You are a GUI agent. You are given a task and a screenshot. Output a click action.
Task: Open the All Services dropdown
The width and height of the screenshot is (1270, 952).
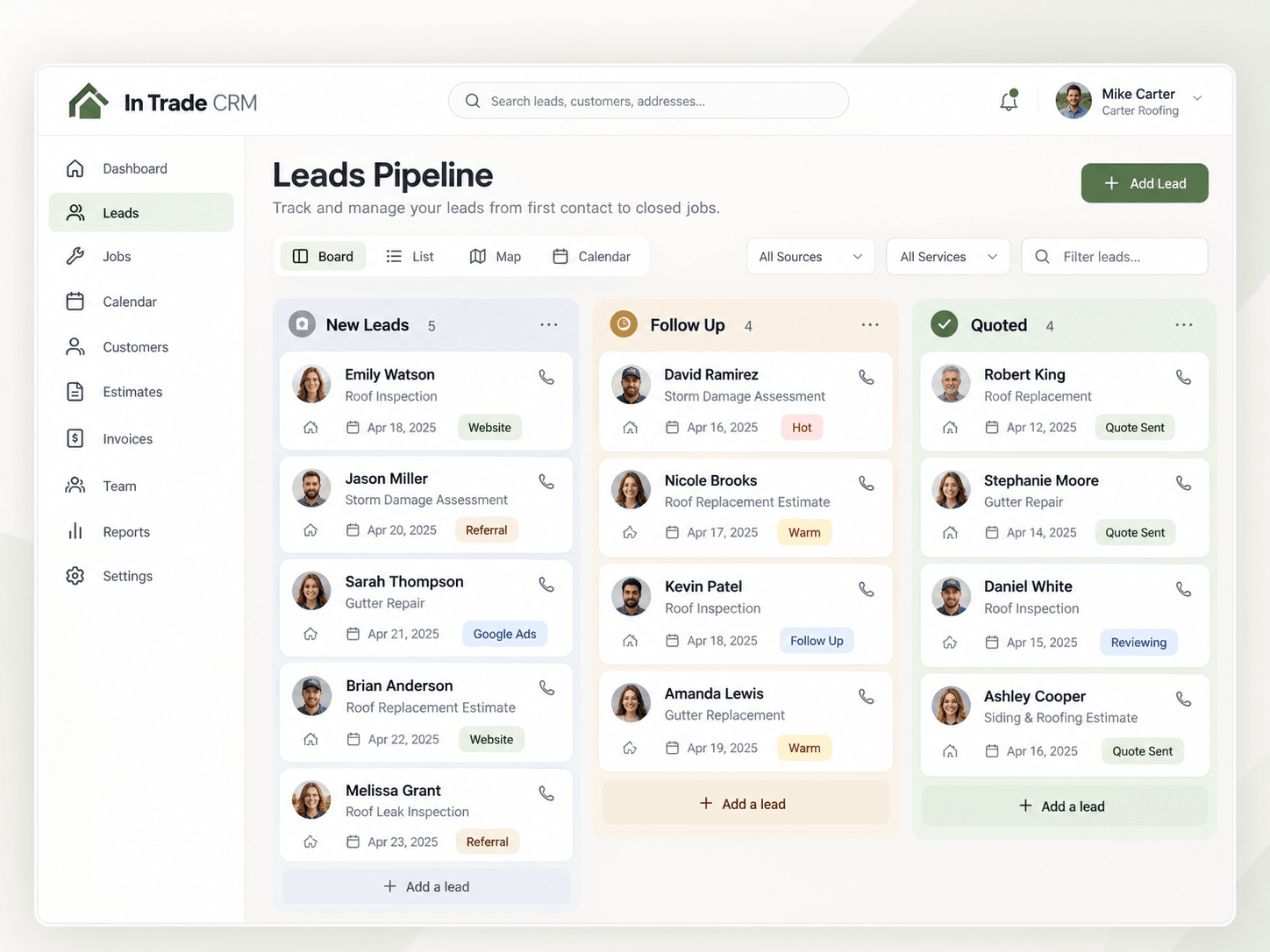pyautogui.click(x=948, y=257)
